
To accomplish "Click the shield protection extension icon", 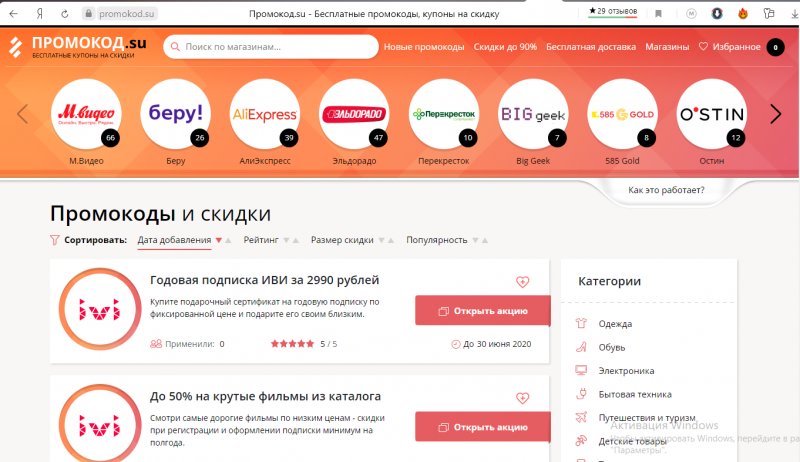I will tap(717, 14).
